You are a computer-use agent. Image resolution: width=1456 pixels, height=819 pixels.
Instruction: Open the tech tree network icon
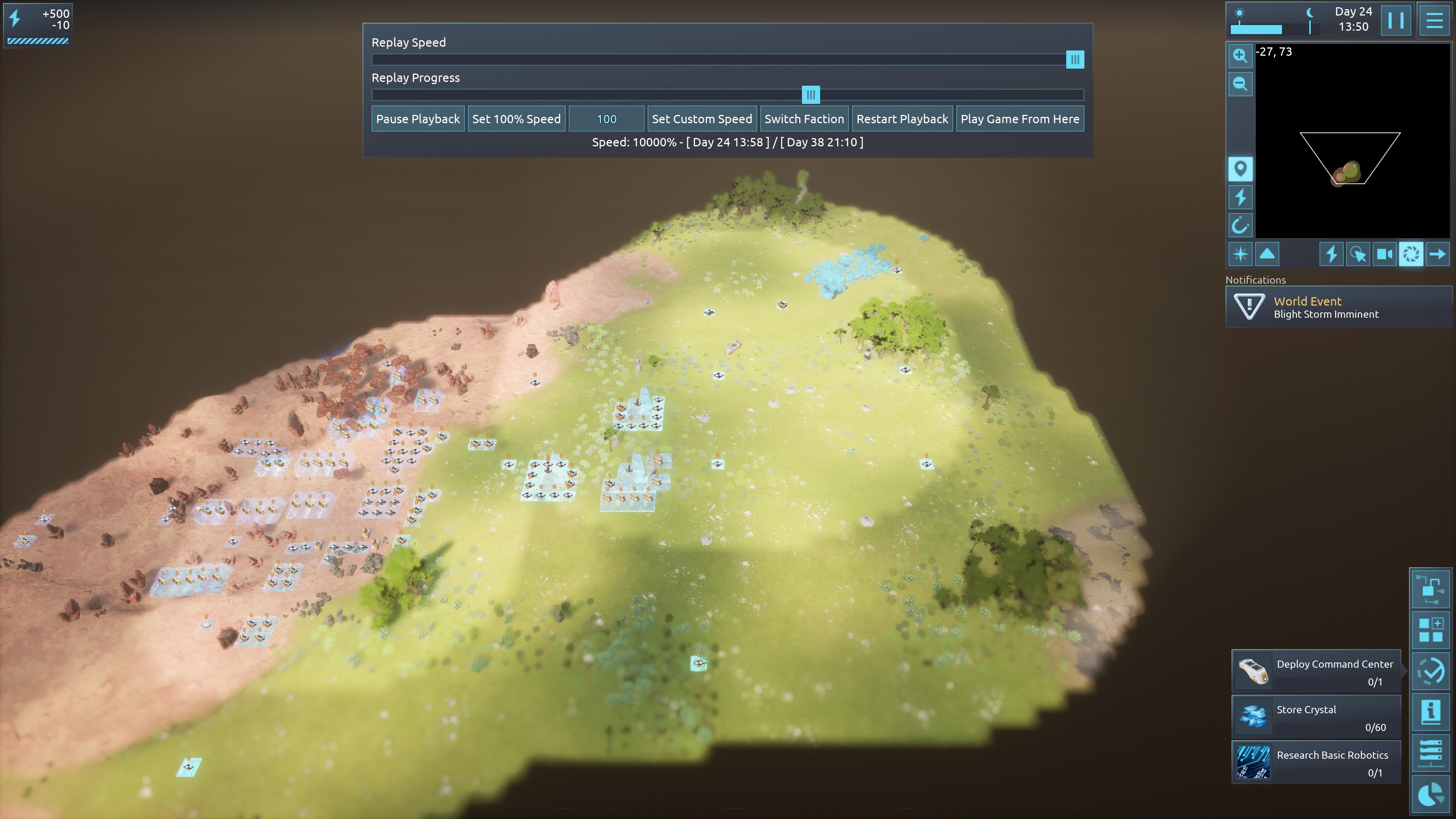tap(1431, 588)
